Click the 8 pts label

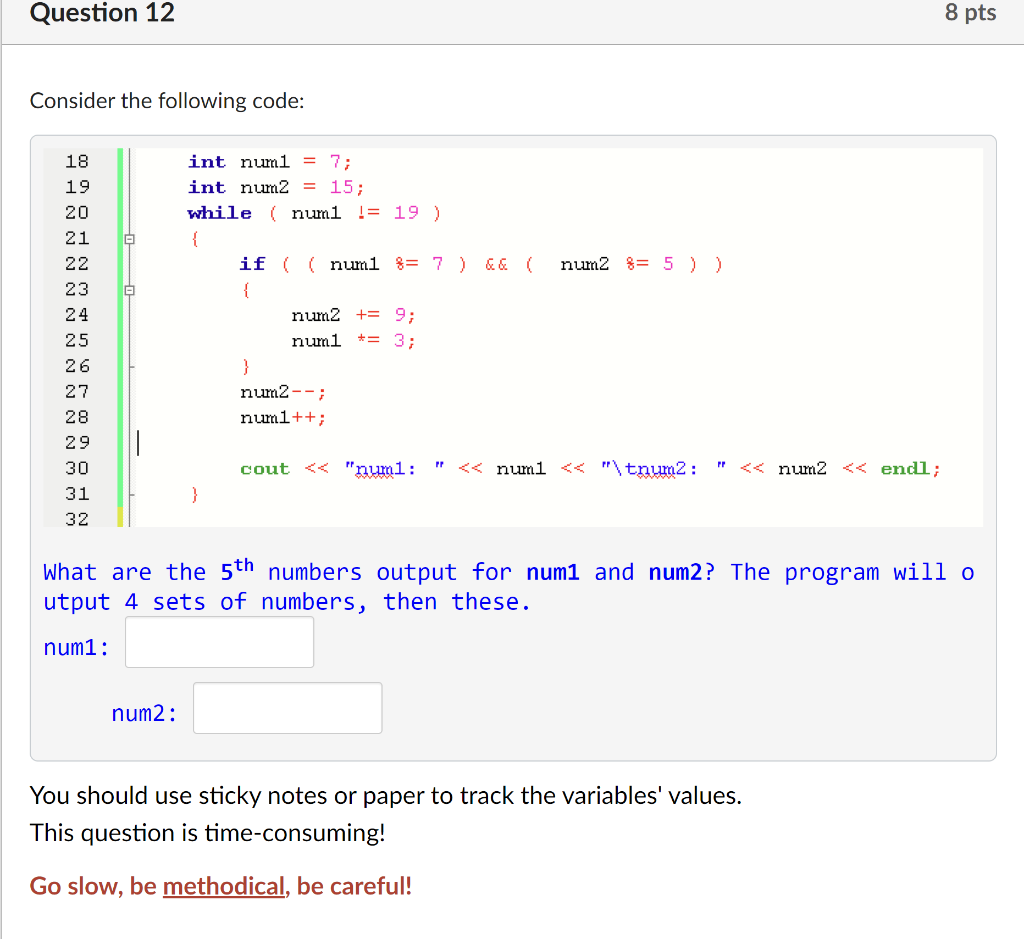pyautogui.click(x=970, y=13)
